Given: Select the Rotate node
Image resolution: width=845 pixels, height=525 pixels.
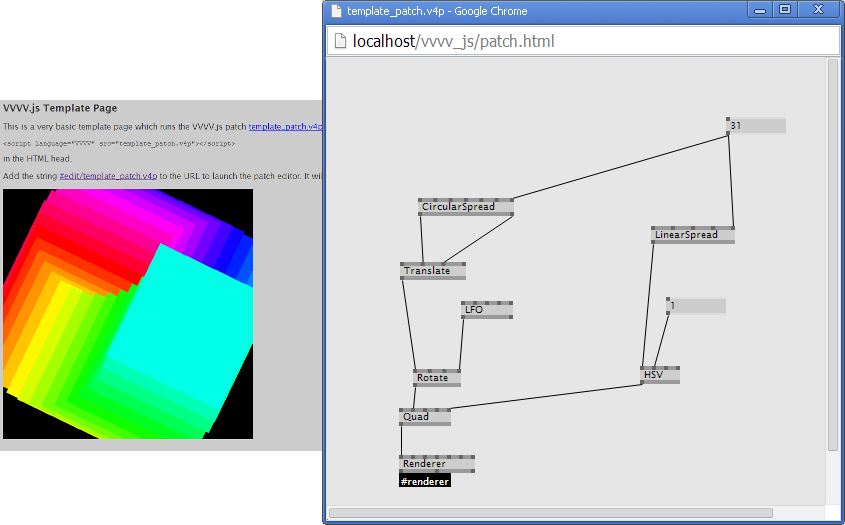Looking at the screenshot, I should point(437,378).
